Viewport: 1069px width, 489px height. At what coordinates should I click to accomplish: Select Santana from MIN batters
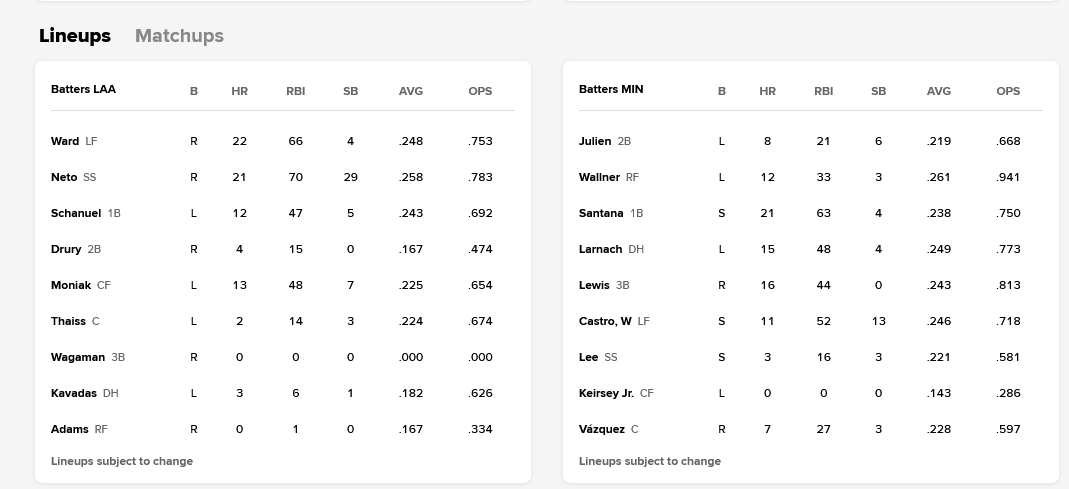(x=601, y=213)
